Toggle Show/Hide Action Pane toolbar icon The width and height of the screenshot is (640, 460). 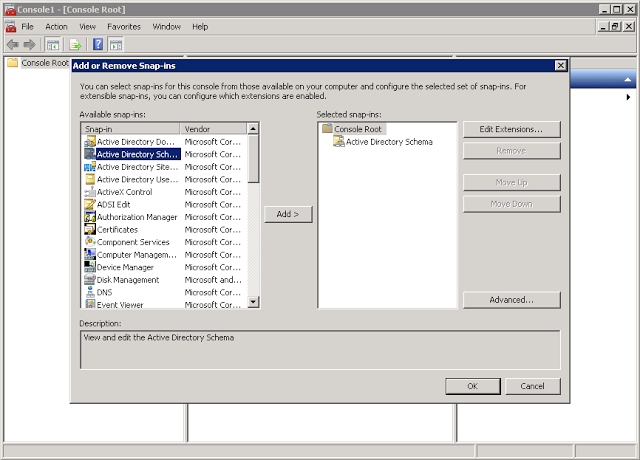[x=116, y=44]
